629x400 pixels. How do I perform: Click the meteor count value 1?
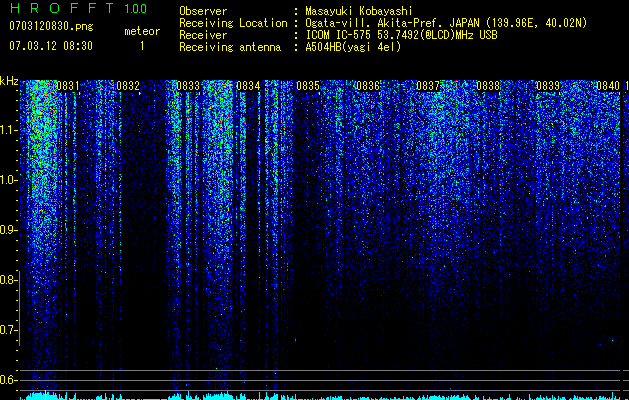tap(142, 46)
